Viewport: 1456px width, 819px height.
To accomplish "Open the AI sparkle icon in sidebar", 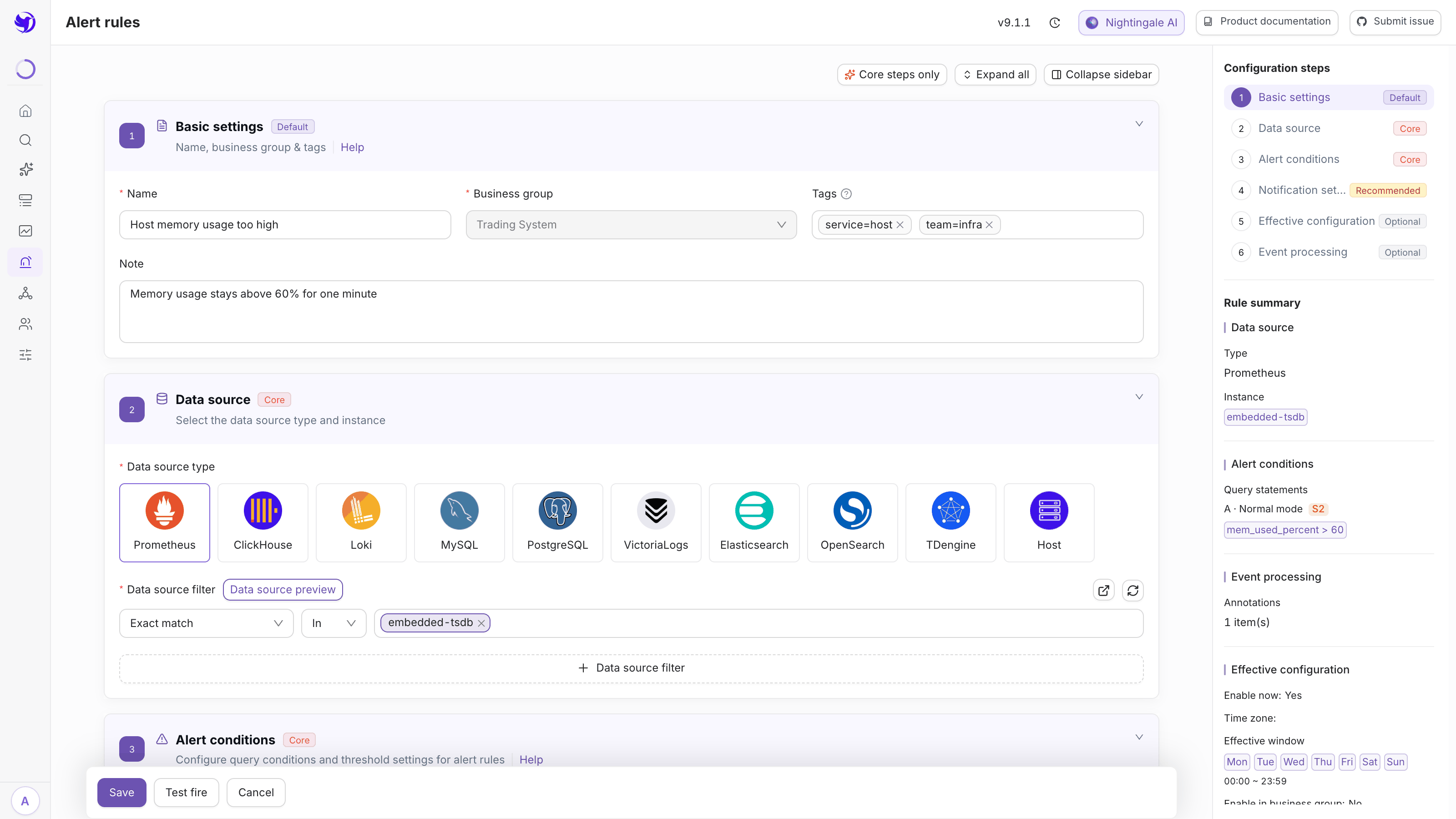I will point(25,170).
